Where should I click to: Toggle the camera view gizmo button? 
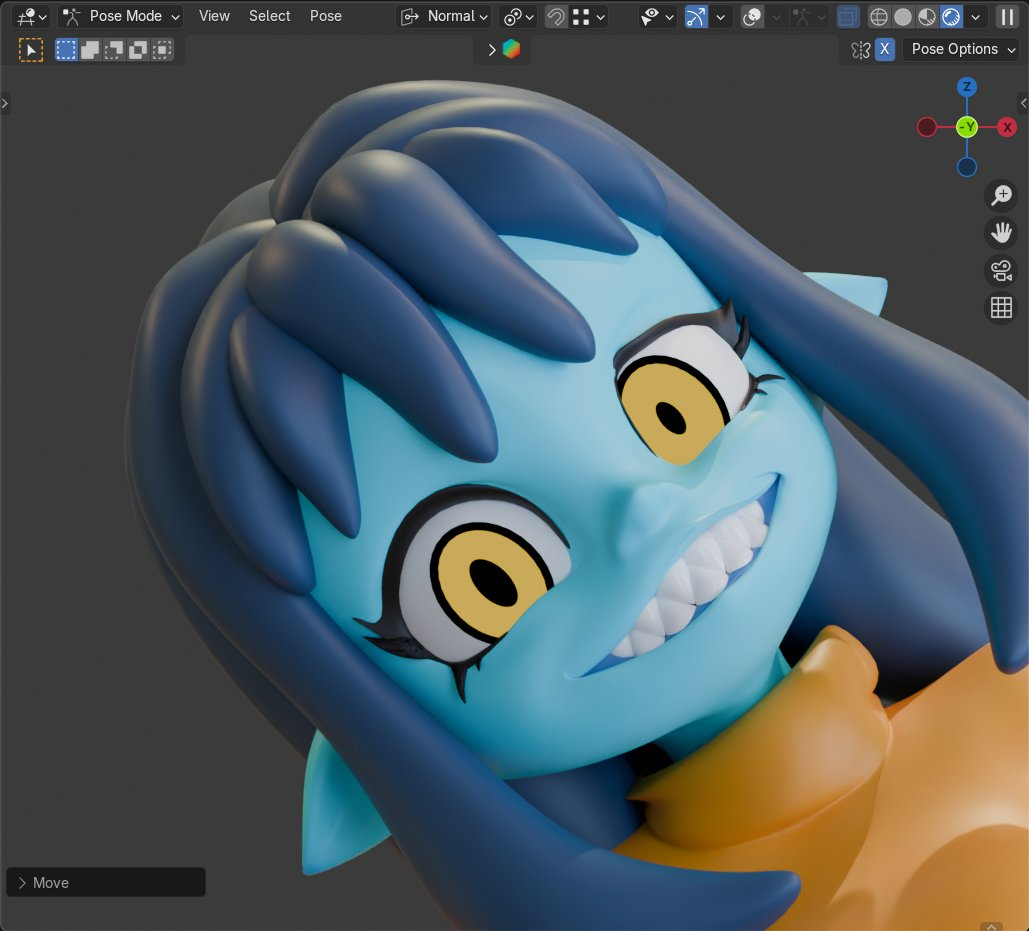point(1001,270)
